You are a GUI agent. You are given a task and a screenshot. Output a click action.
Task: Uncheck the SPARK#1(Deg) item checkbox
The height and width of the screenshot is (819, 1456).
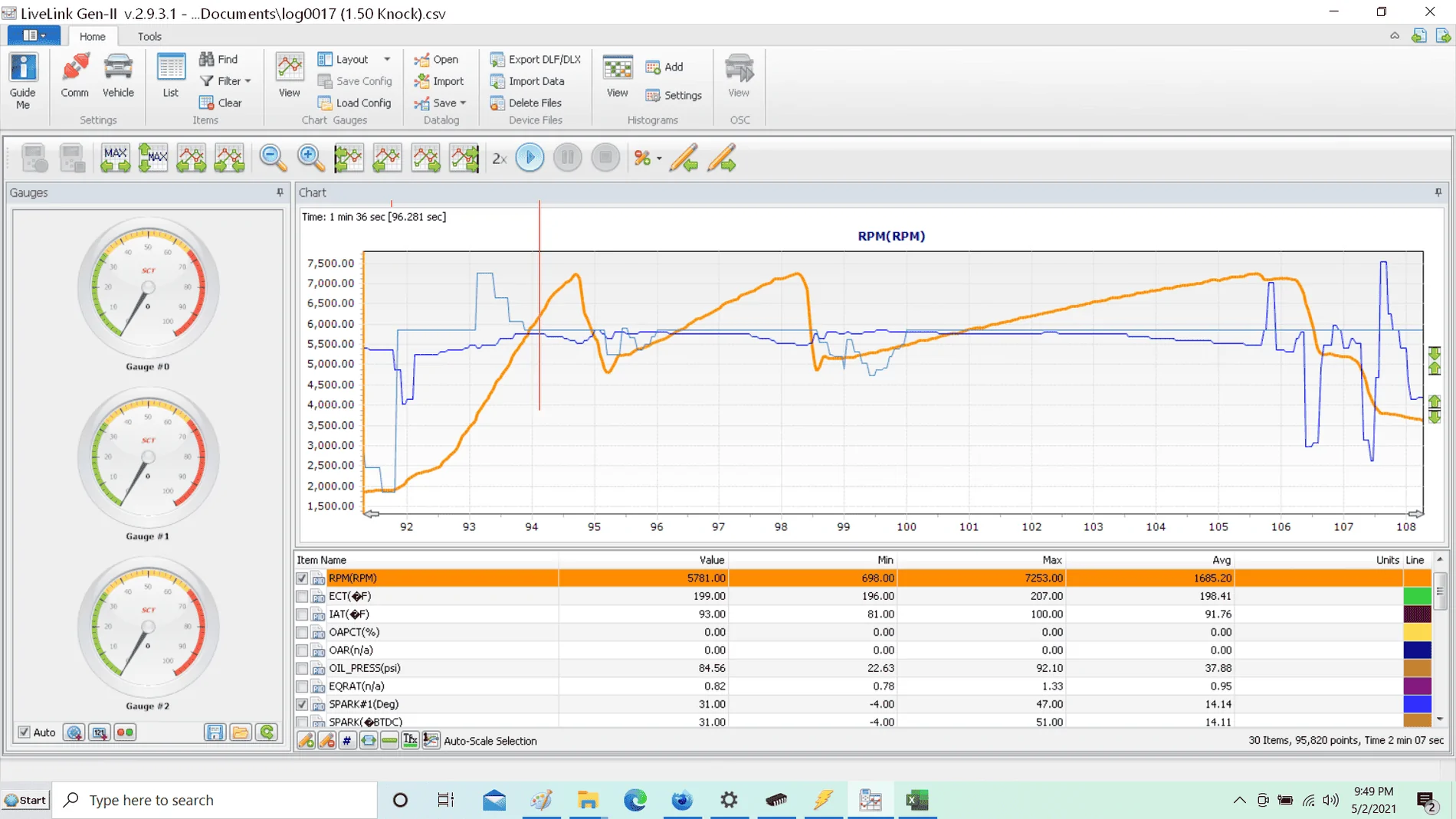click(302, 704)
